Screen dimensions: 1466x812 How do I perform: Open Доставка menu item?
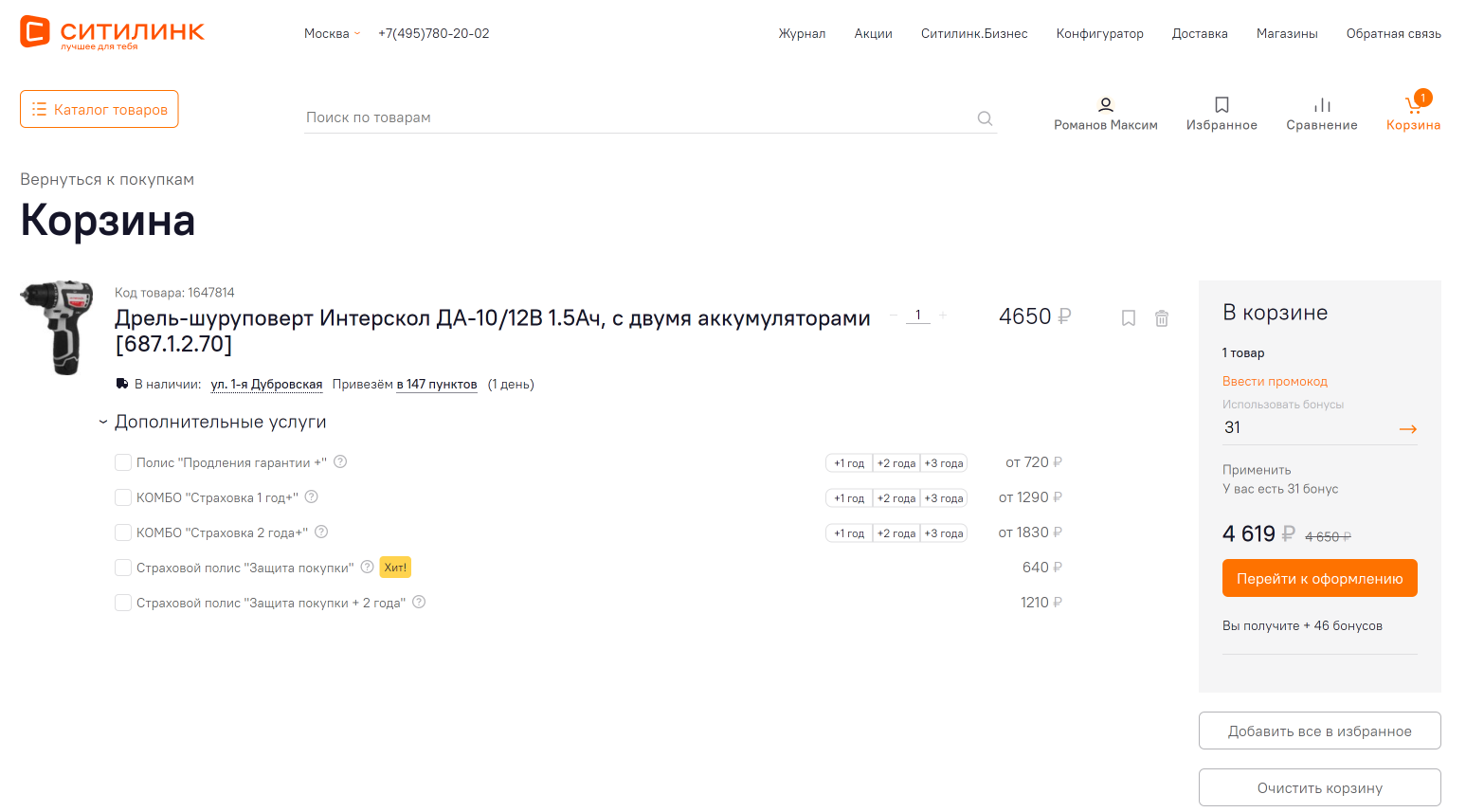1200,33
